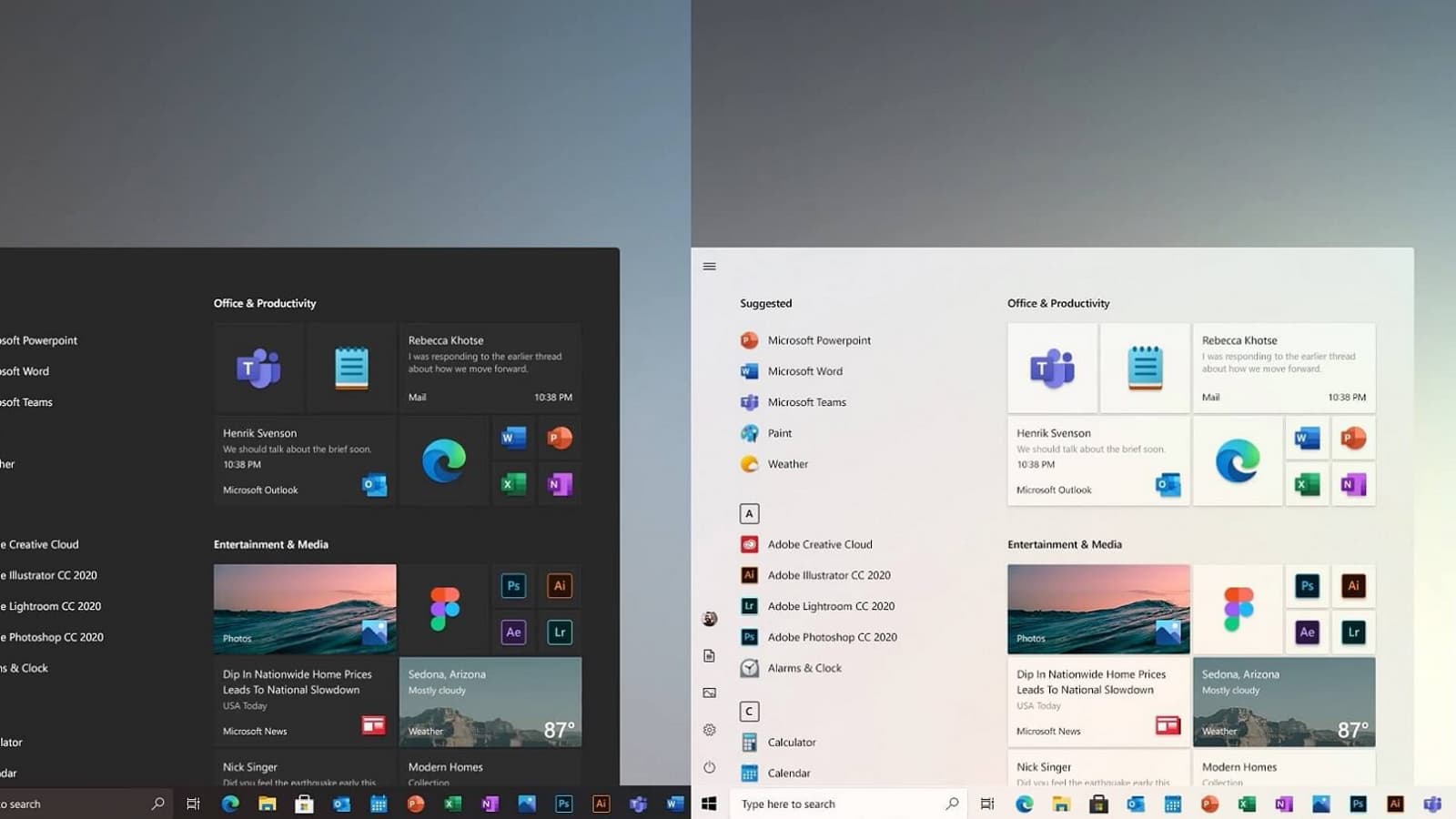Viewport: 1456px width, 819px height.
Task: Open Rebecca Khotse's Mail tile in the light Start menu
Action: (1285, 368)
